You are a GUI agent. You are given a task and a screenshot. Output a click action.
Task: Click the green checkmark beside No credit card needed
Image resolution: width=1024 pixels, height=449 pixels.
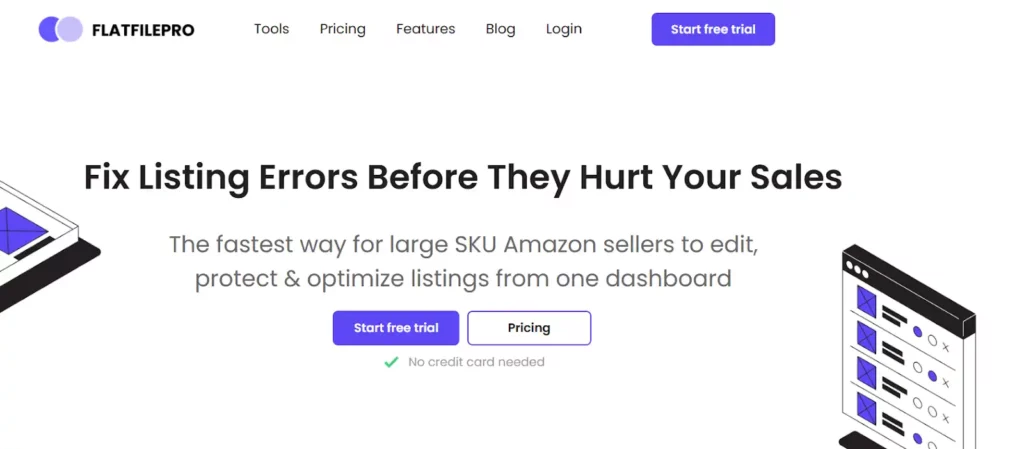click(391, 362)
